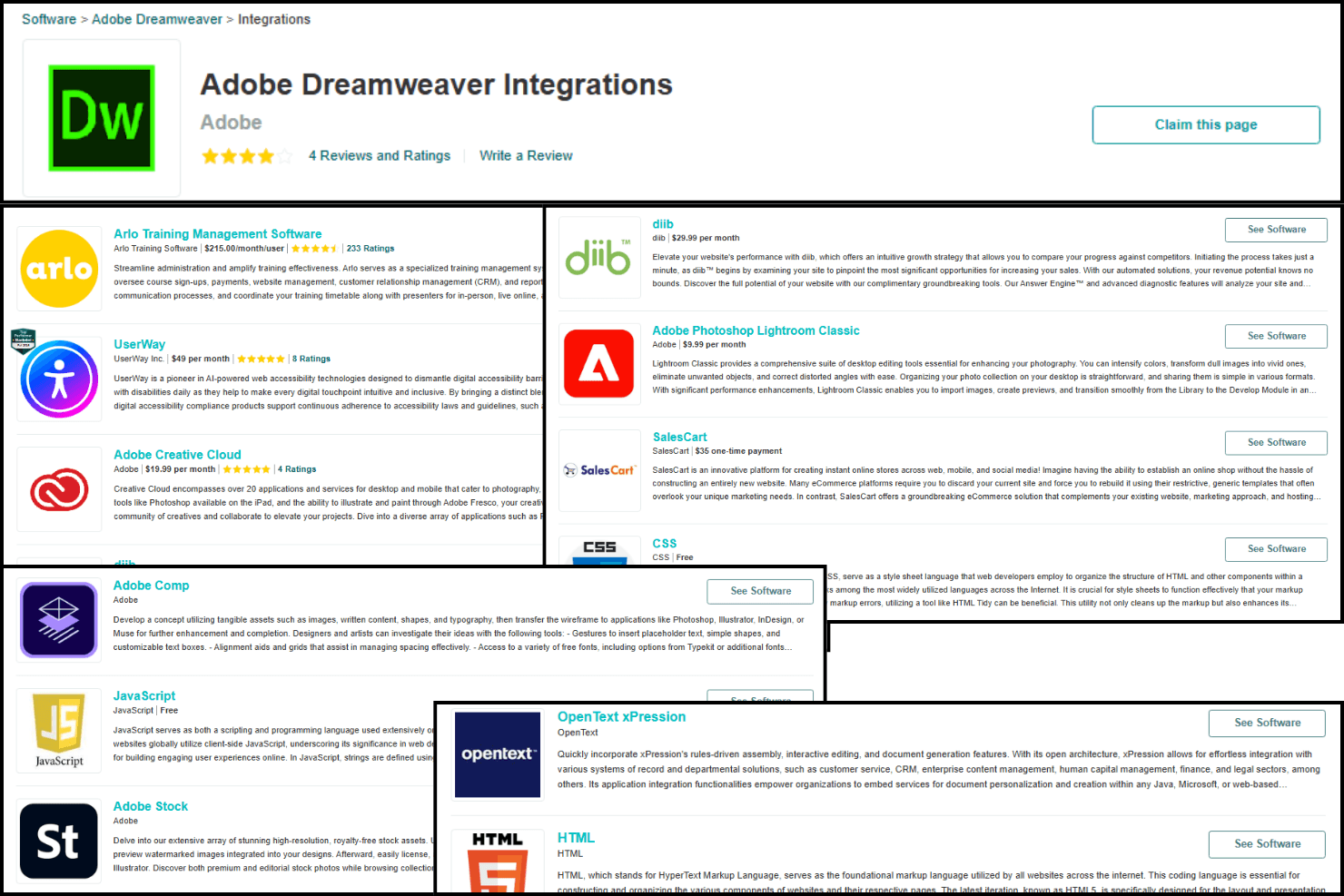Viewport: 1344px width, 896px height.
Task: Click Adobe Creative Cloud's 4 Ratings text
Action: (297, 469)
